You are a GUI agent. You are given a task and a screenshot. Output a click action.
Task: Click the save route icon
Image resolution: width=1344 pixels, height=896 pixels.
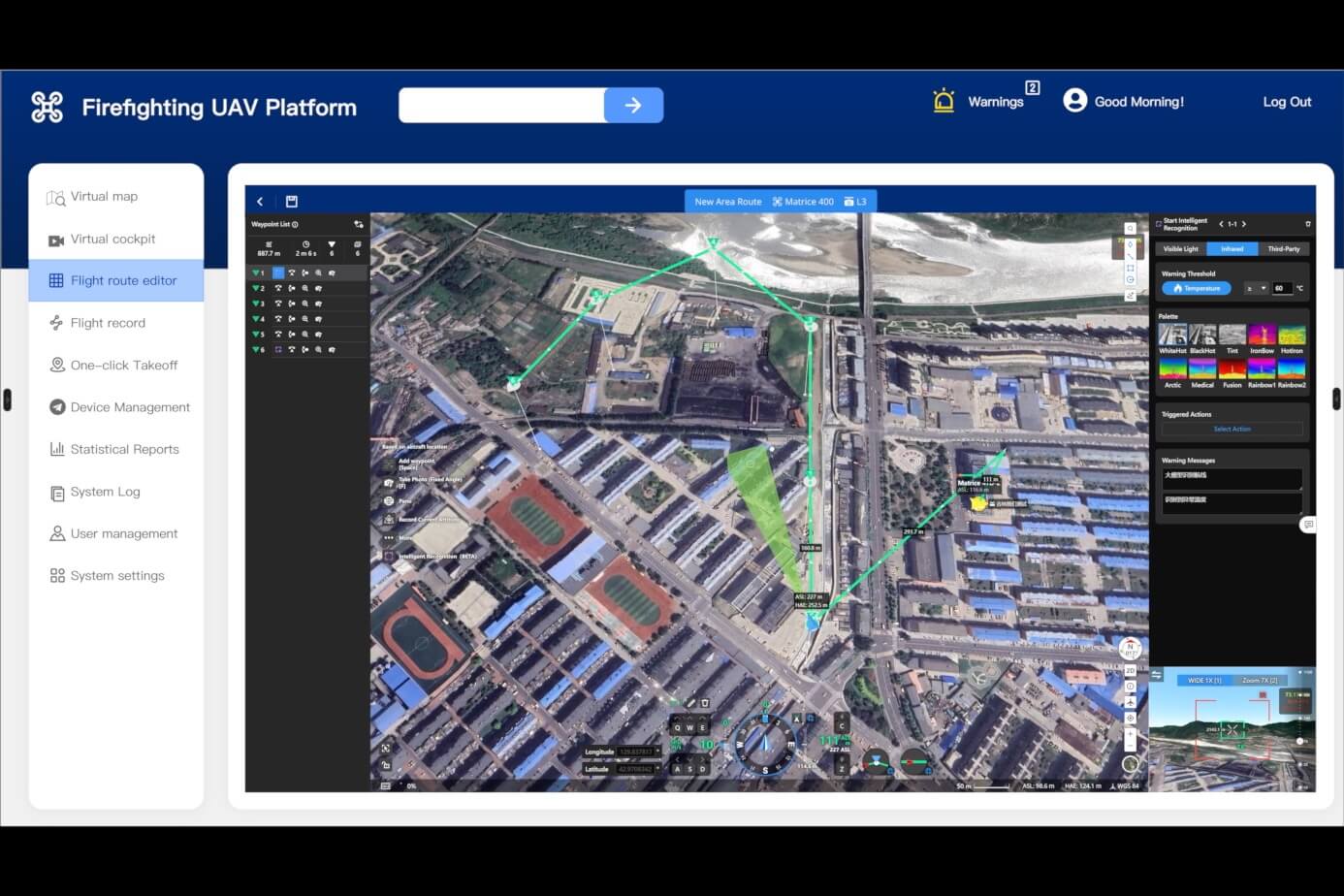(x=291, y=202)
